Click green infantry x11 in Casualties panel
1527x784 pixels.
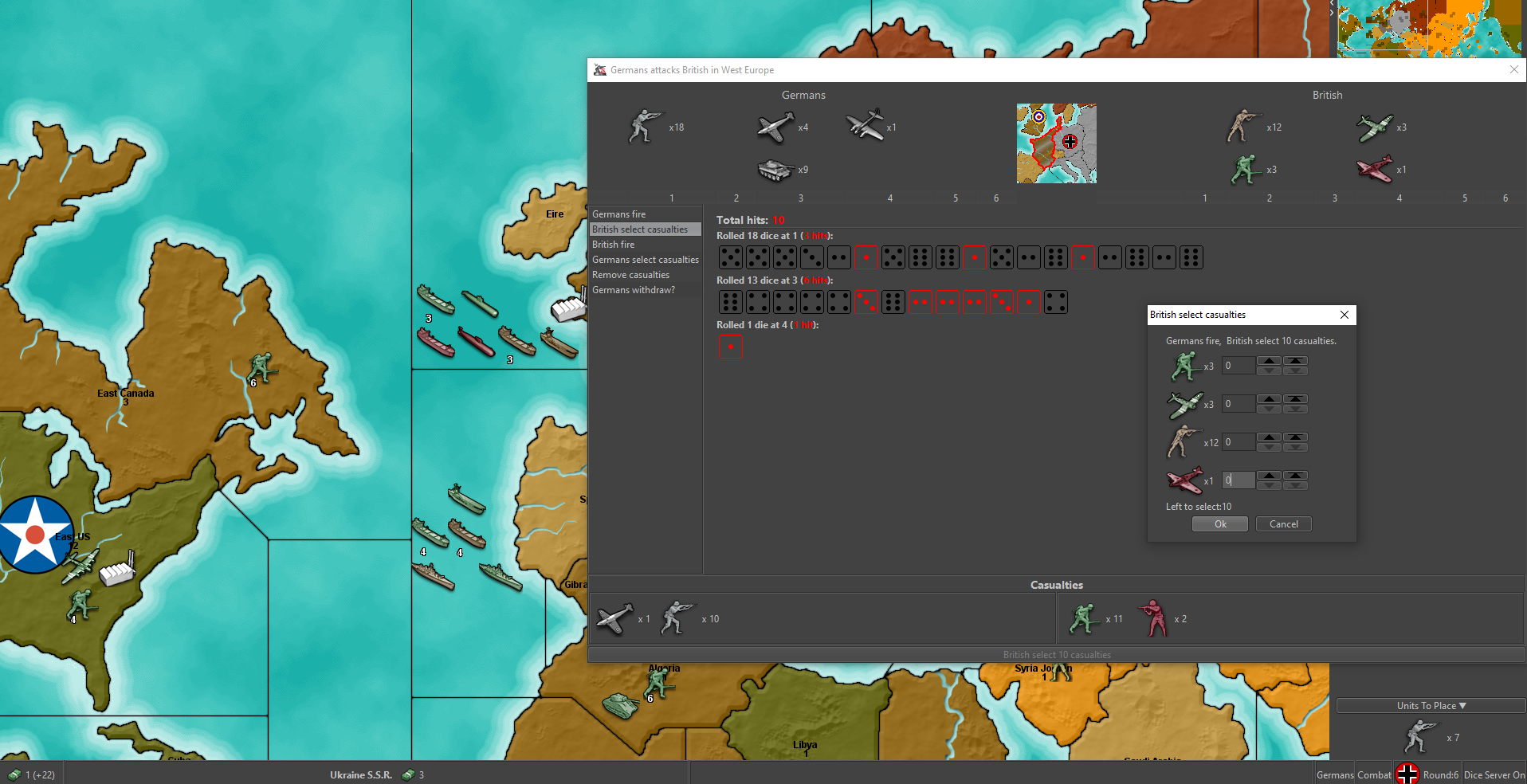tap(1084, 618)
